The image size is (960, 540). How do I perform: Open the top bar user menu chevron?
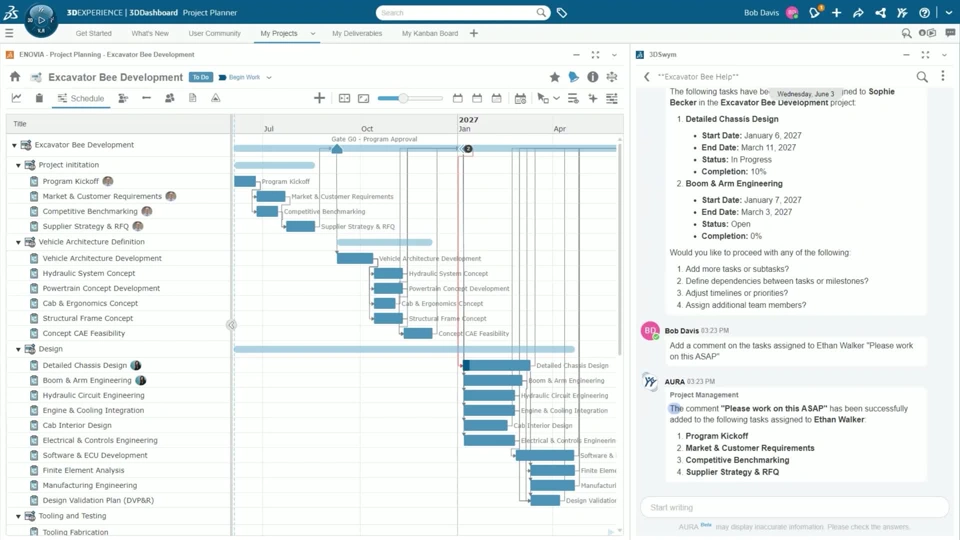948,12
